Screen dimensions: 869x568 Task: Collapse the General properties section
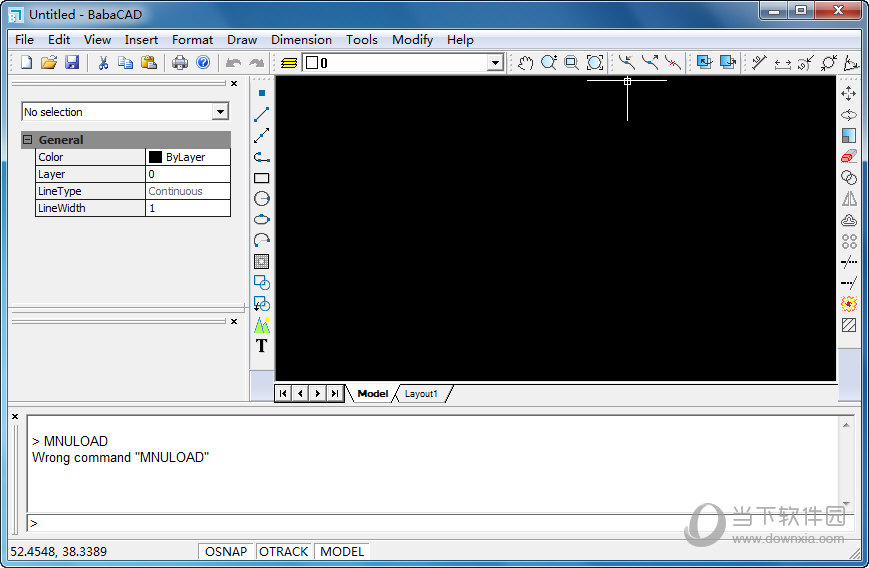[x=27, y=140]
